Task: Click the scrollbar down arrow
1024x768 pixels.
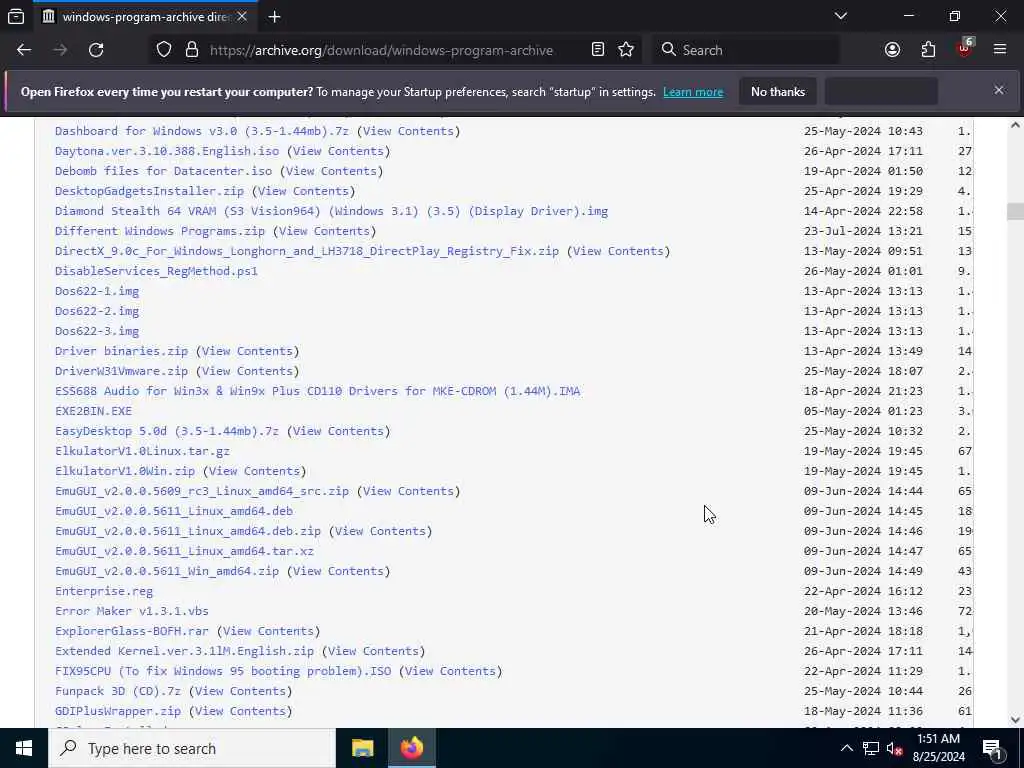Action: tap(1015, 720)
